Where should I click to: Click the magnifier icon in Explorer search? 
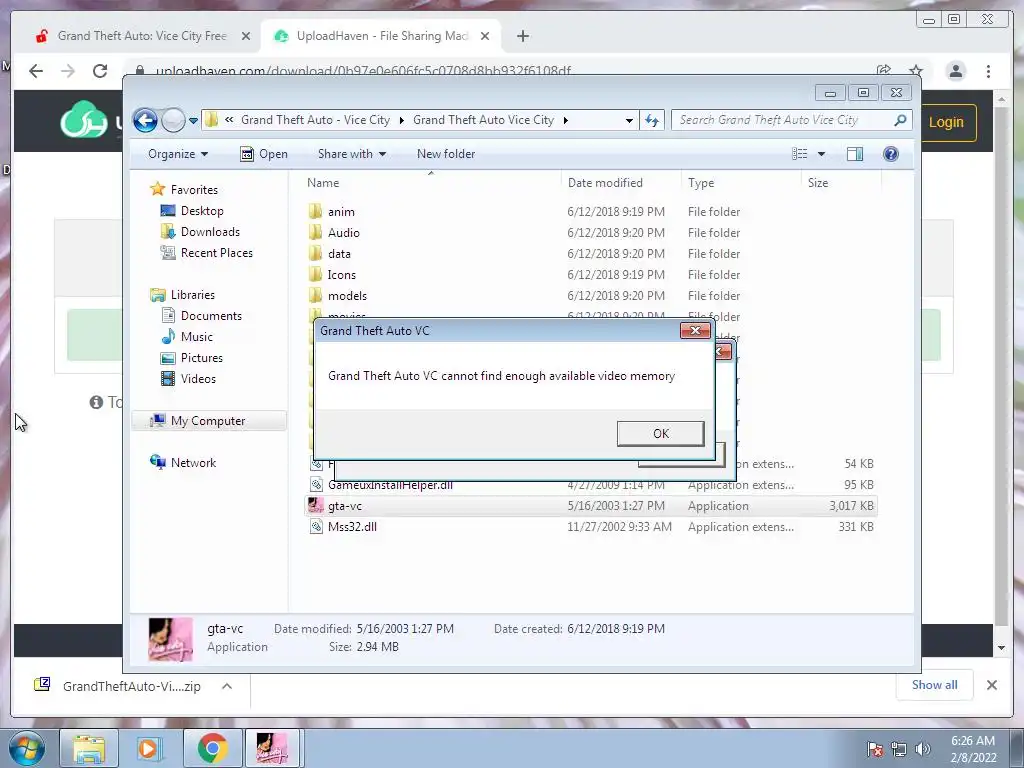pos(900,120)
